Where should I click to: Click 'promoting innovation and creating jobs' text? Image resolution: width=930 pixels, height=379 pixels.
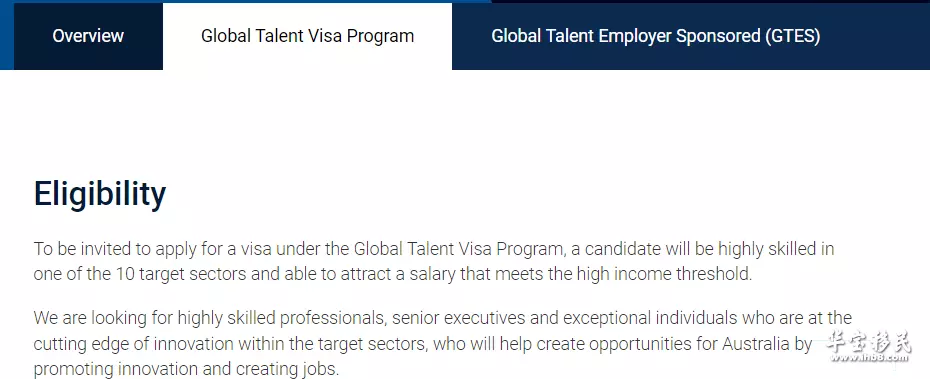coord(184,370)
